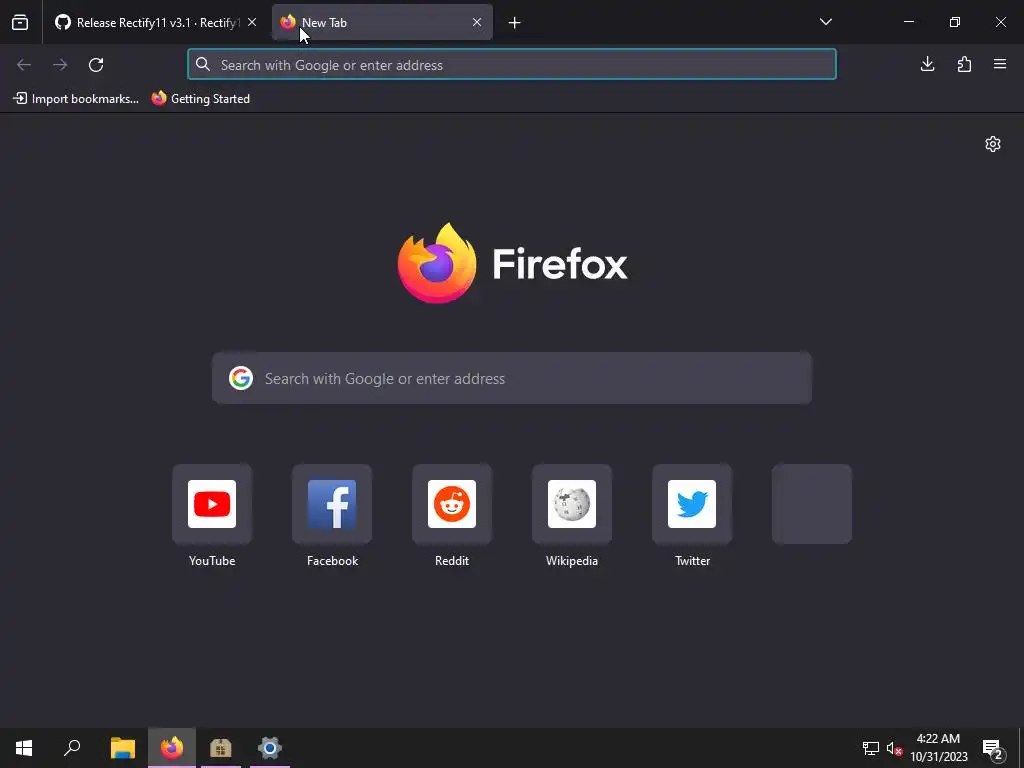1024x768 pixels.
Task: Focus the address bar search field
Action: click(511, 64)
